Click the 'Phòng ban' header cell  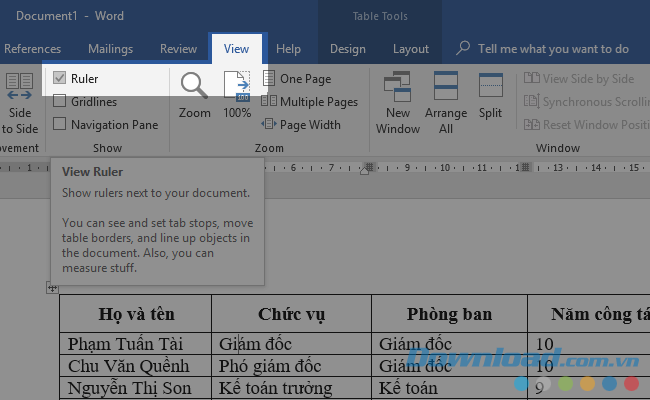(449, 314)
